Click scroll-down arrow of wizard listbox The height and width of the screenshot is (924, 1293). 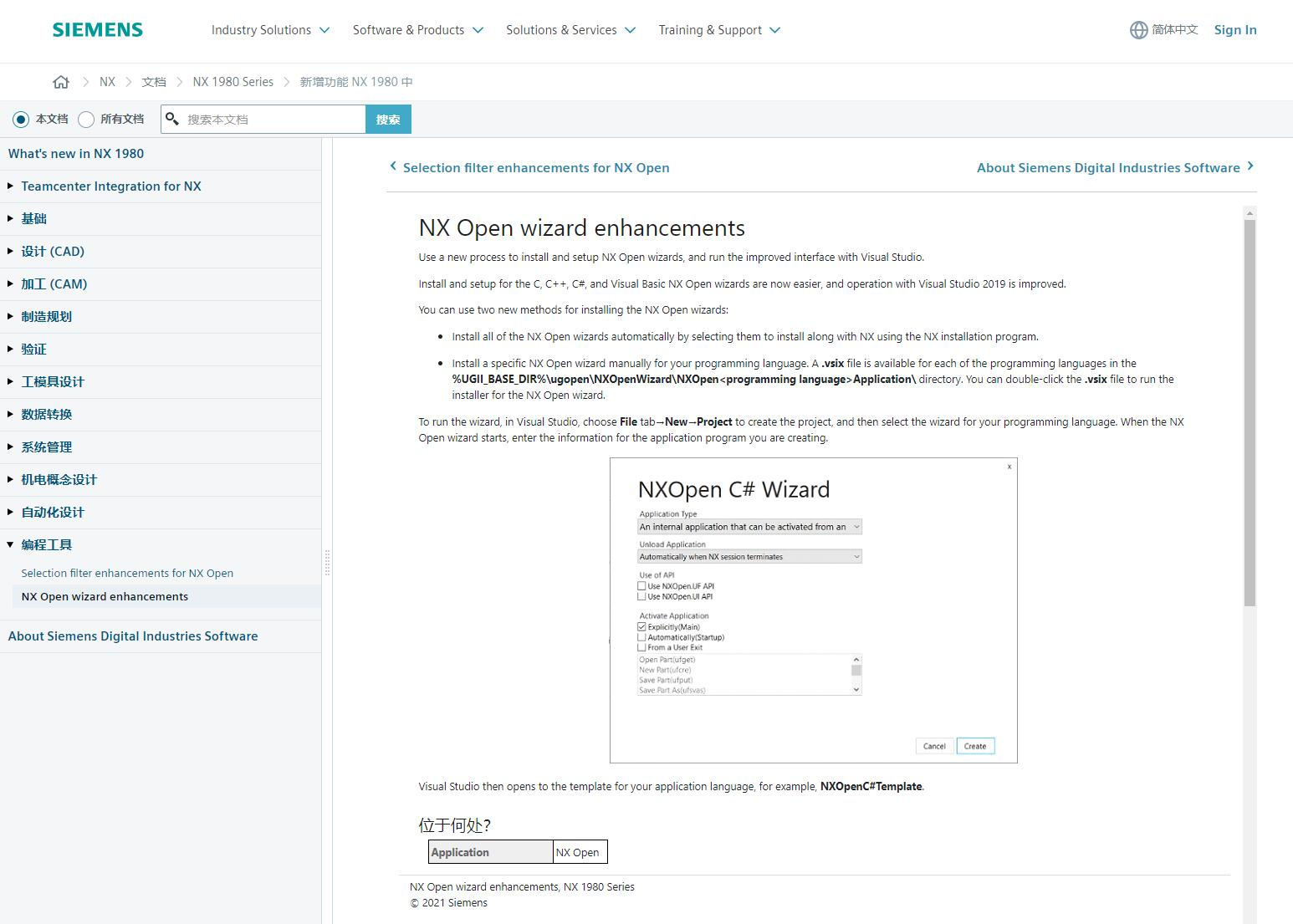pos(856,690)
